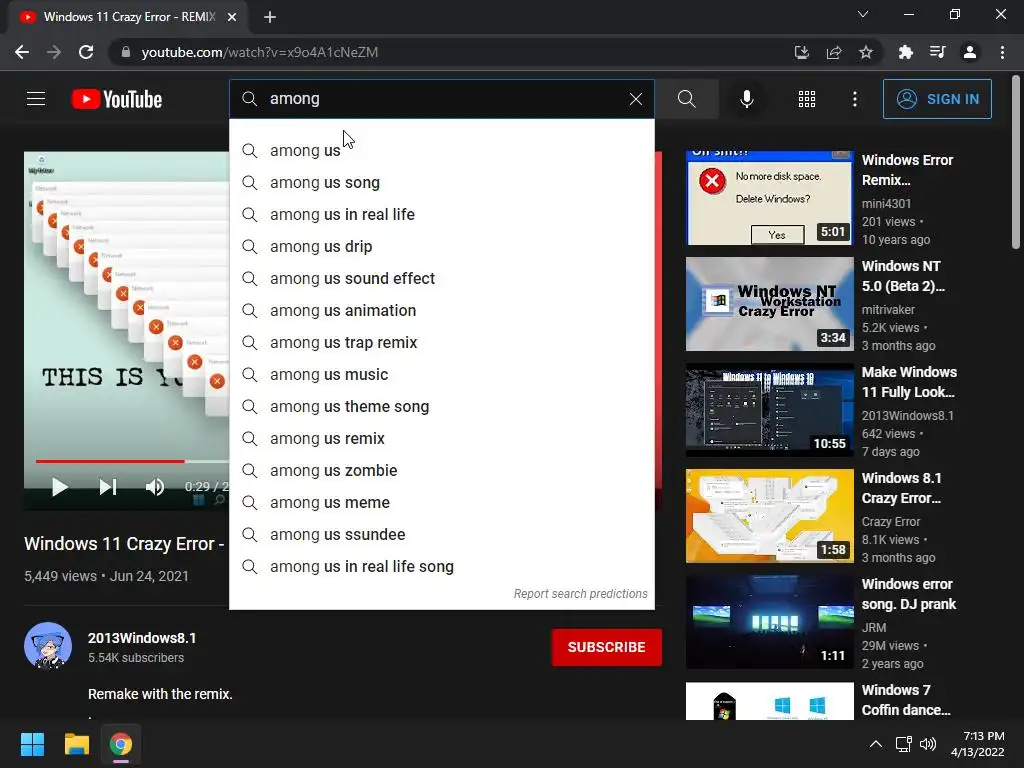This screenshot has width=1024, height=768.
Task: Select suggestion 'among us drip'
Action: (x=441, y=246)
